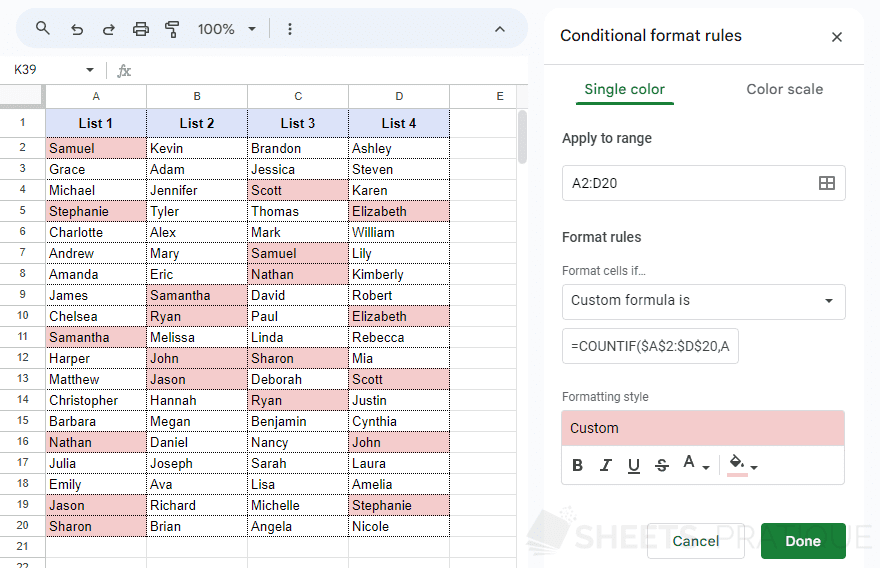Select the Deborah cell
The width and height of the screenshot is (880, 568).
click(298, 379)
